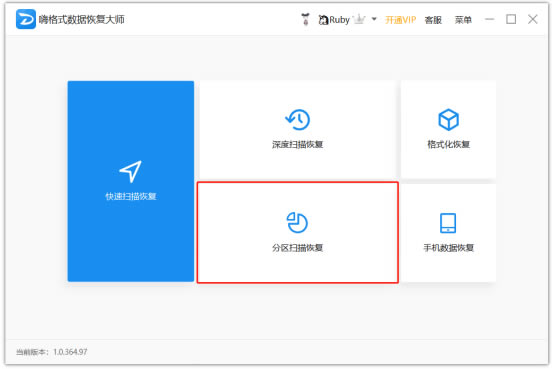The height and width of the screenshot is (369, 554).
Task: Click the 格式化恢复 label
Action: coord(448,144)
